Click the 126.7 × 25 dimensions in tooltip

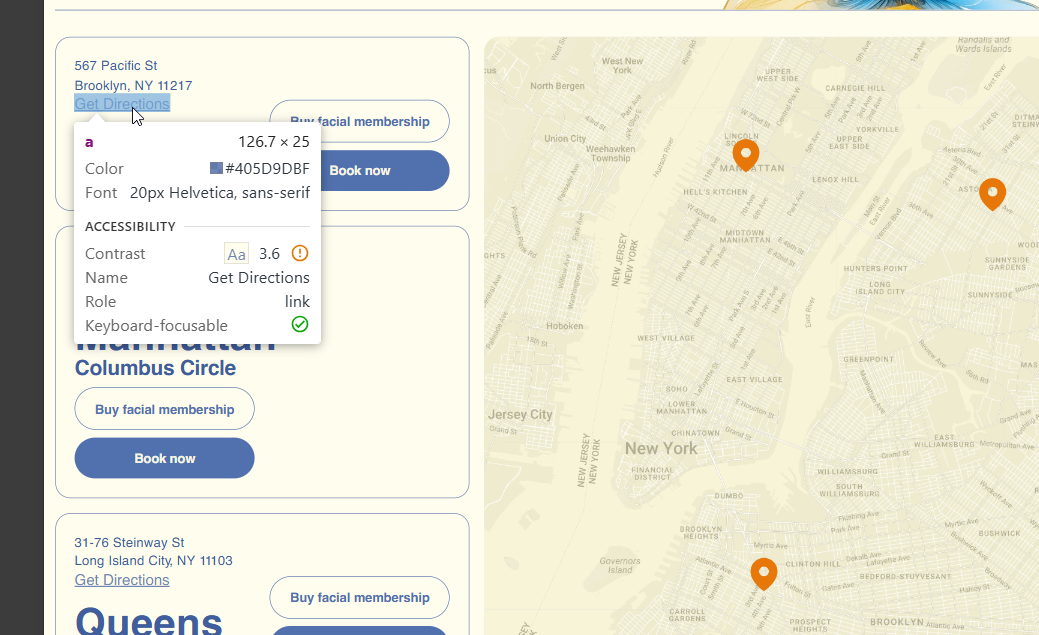tap(274, 142)
